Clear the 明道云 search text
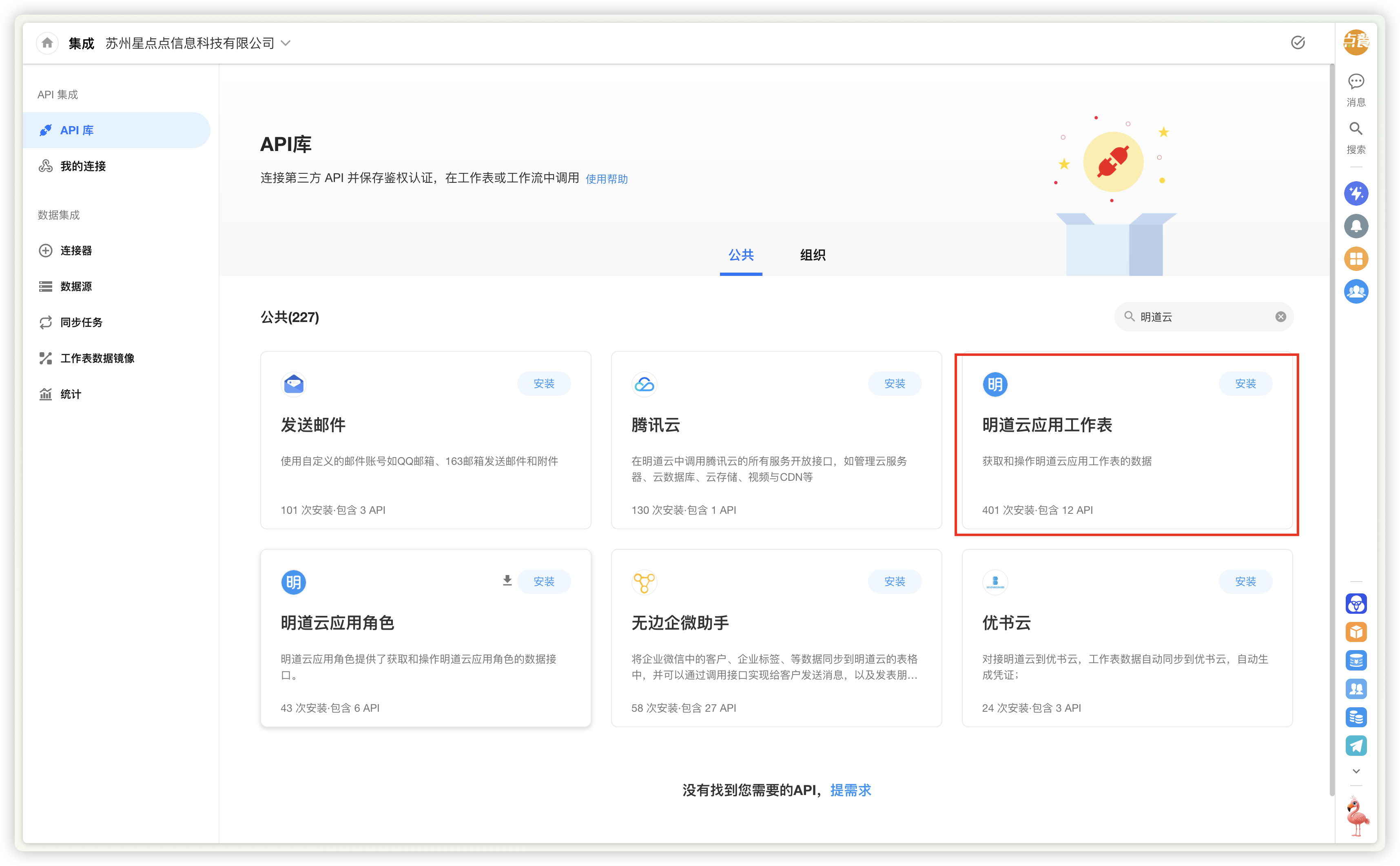The width and height of the screenshot is (1400, 866). click(x=1280, y=317)
